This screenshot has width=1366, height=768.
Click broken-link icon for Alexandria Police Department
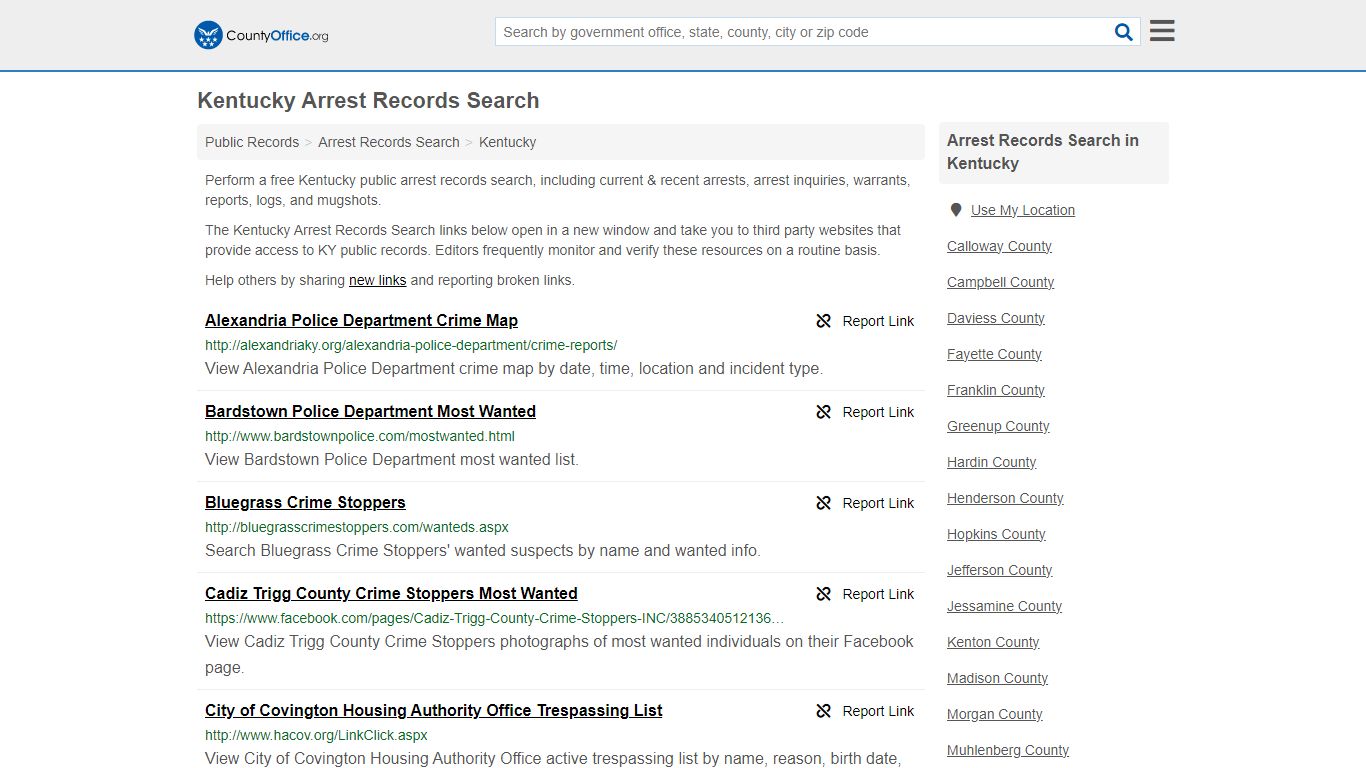click(824, 321)
